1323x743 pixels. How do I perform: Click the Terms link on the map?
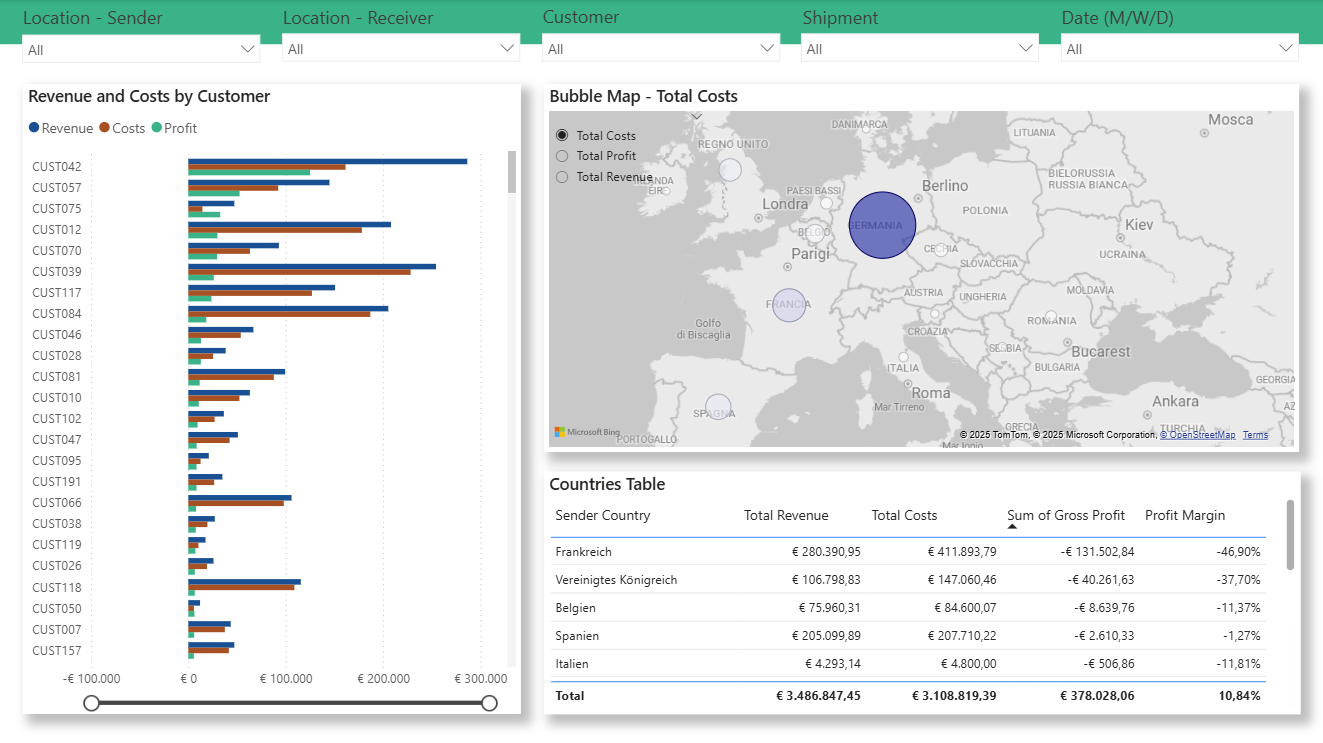tap(1255, 435)
